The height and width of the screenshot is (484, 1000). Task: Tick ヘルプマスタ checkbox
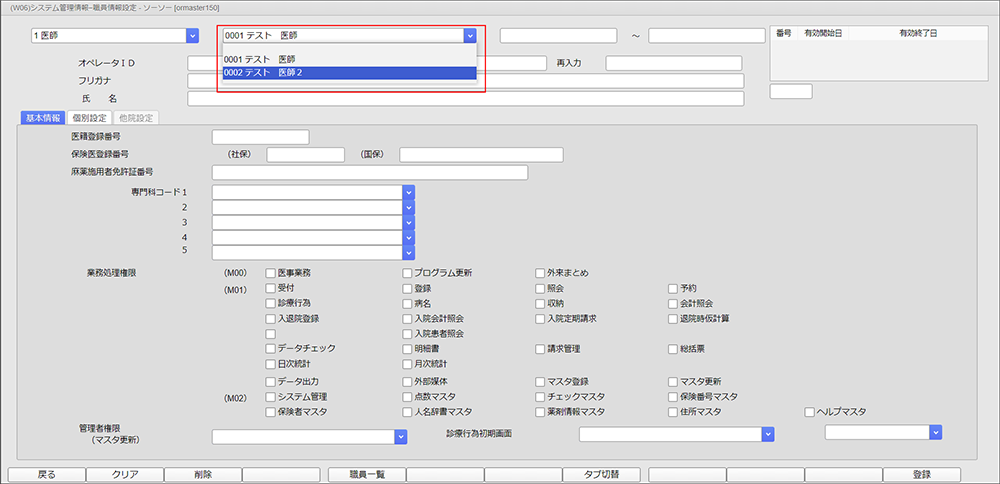coord(810,412)
